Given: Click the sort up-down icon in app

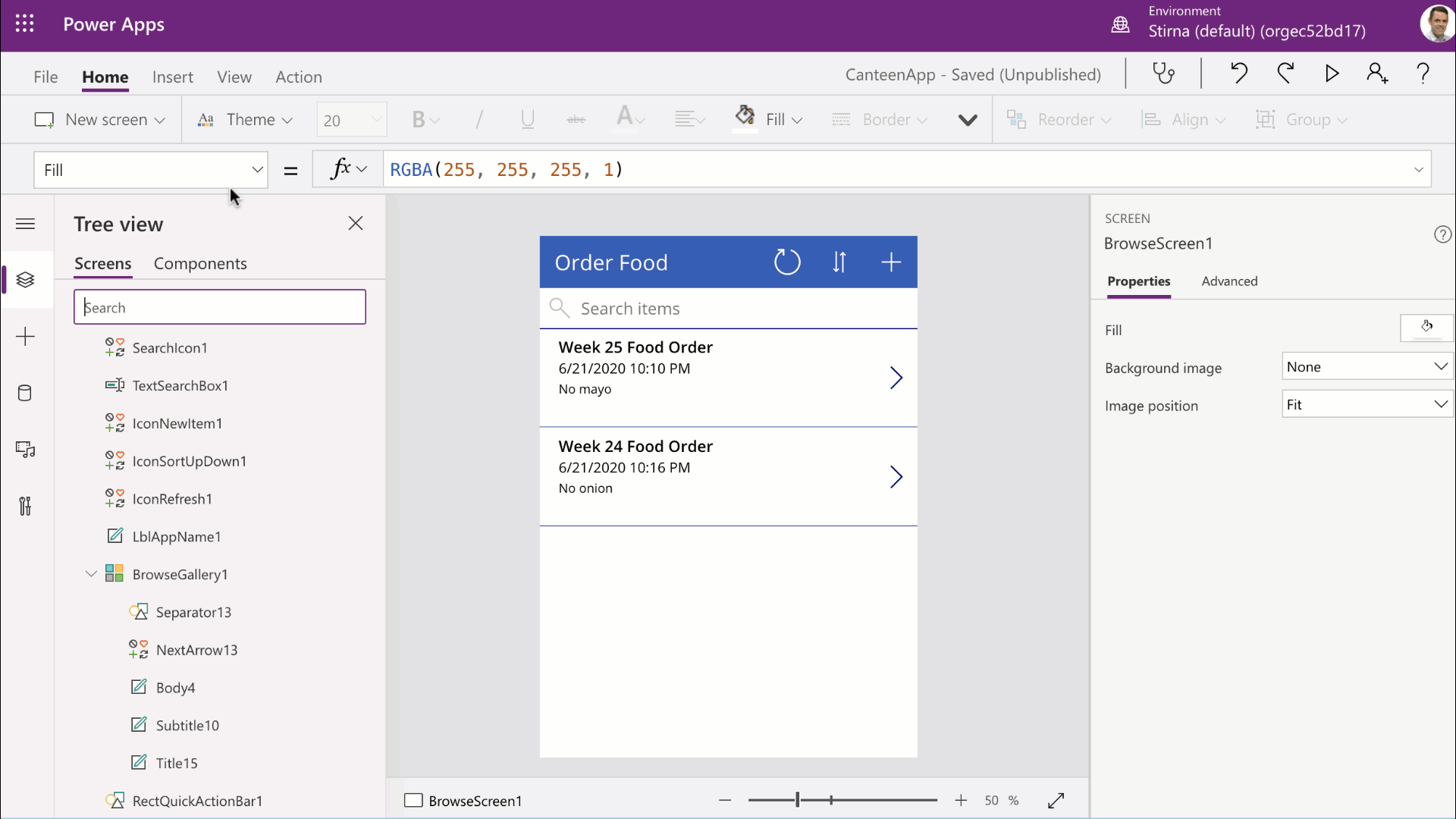Looking at the screenshot, I should (x=839, y=262).
